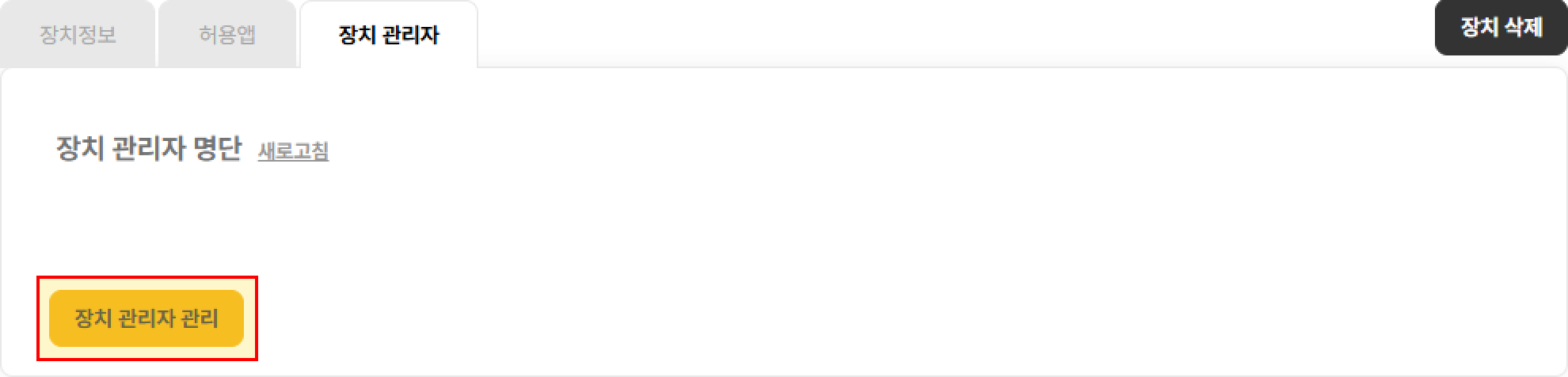Go to the first gray tab 장치정보
1568x377 pixels.
tap(78, 35)
